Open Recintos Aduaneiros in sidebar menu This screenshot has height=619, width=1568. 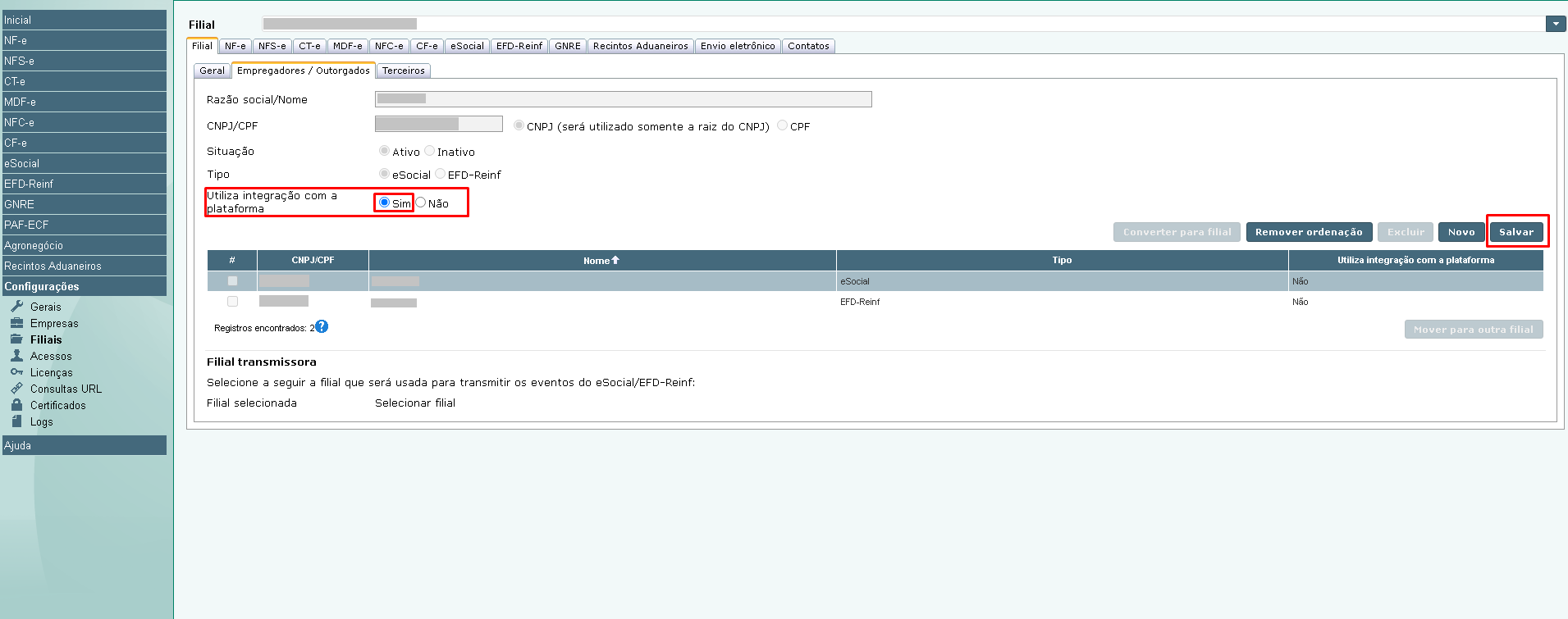85,266
